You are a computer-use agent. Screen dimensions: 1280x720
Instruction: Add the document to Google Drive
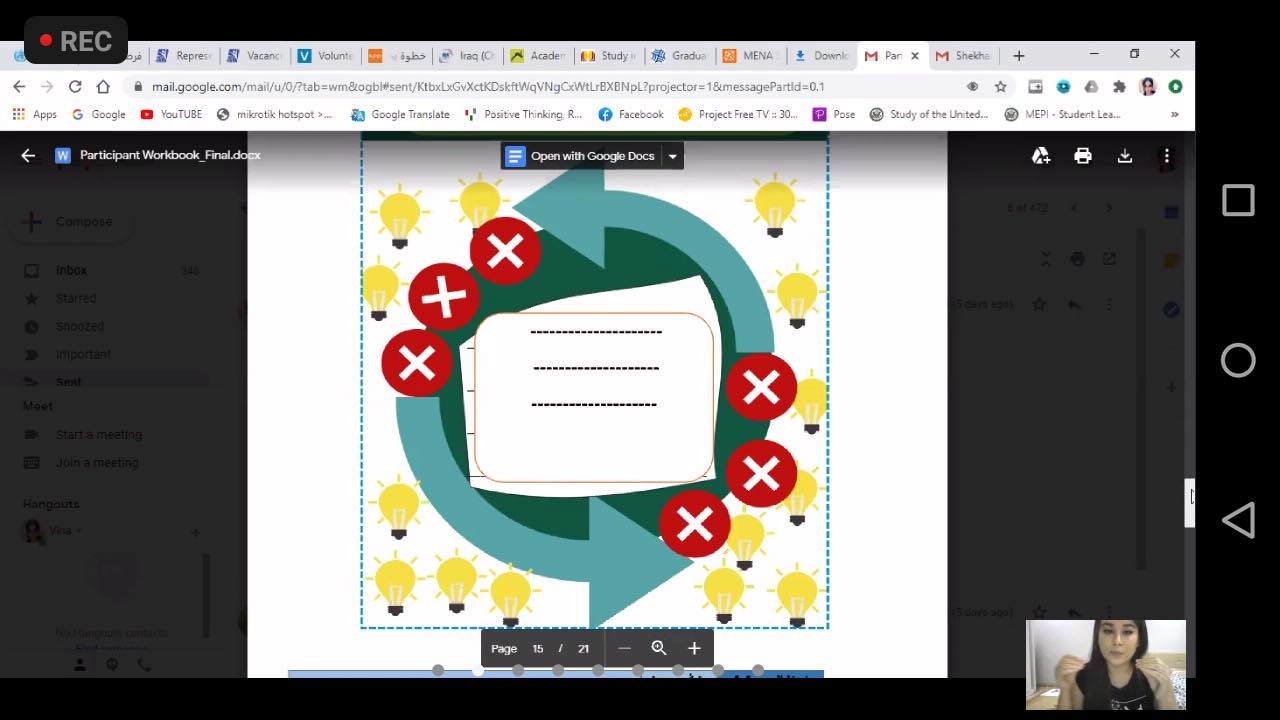(x=1041, y=156)
